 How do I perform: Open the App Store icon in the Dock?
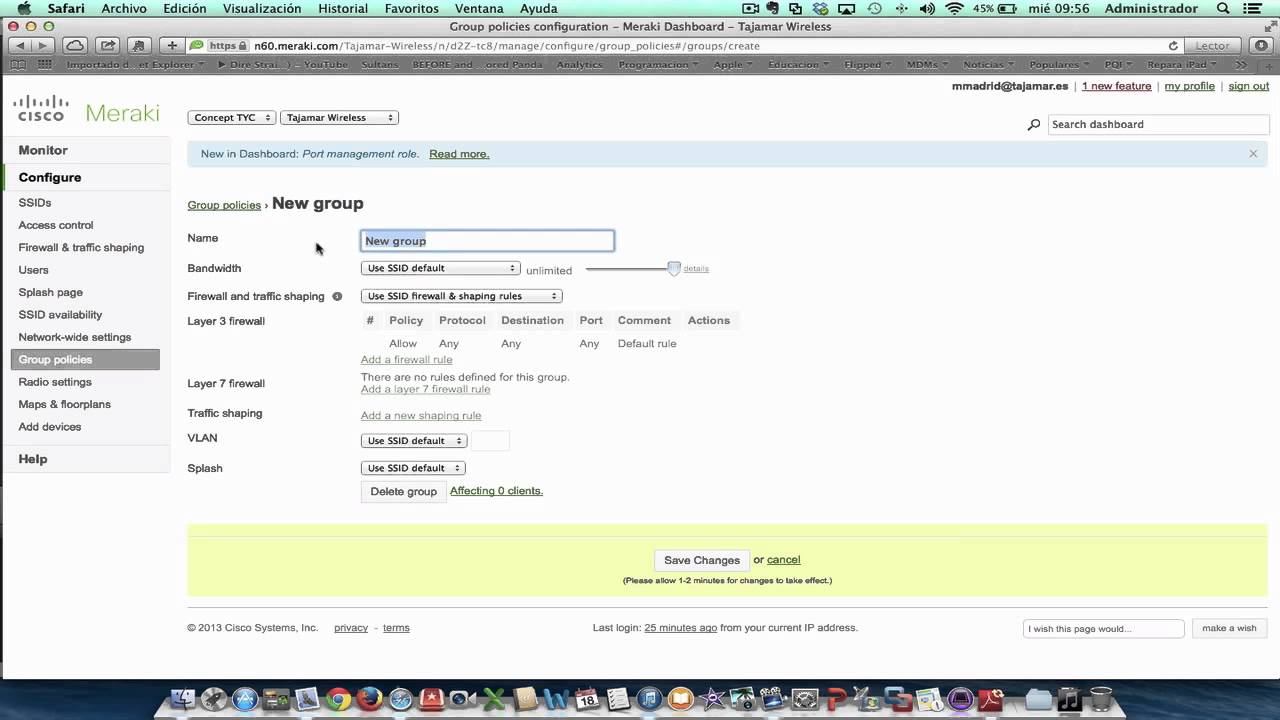[244, 699]
